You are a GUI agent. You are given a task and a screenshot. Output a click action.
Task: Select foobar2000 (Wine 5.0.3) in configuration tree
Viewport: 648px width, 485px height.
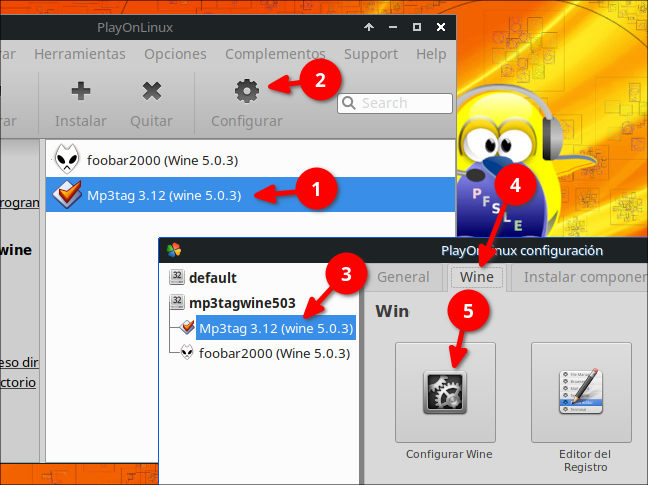(x=274, y=354)
